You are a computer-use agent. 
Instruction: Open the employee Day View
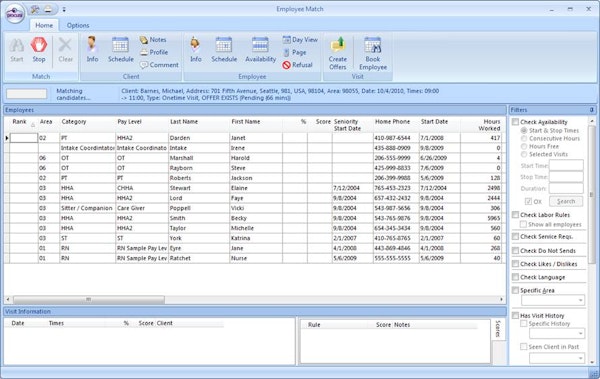pyautogui.click(x=300, y=39)
